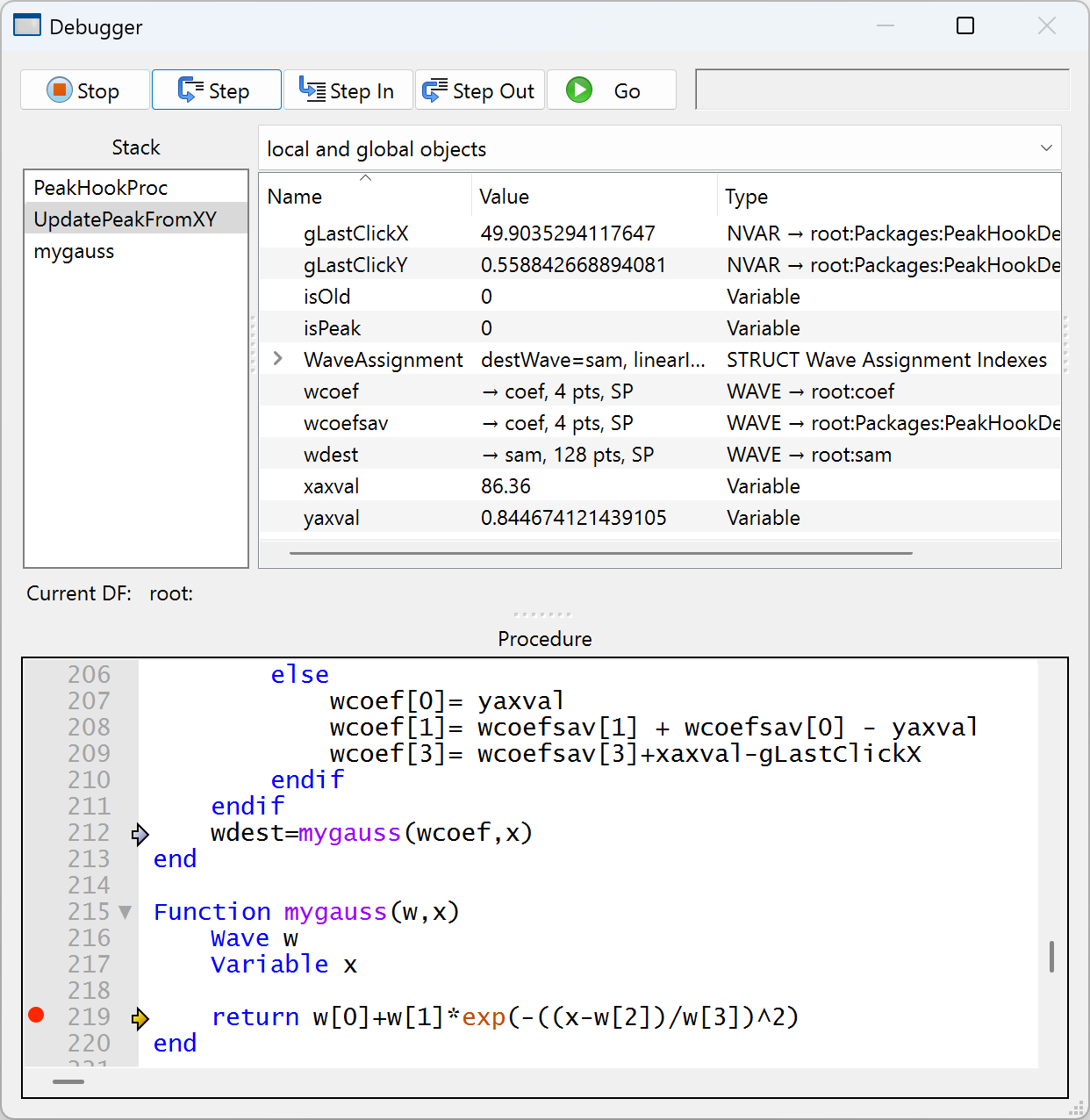The width and height of the screenshot is (1090, 1120).
Task: Click the Value column header
Action: [504, 197]
